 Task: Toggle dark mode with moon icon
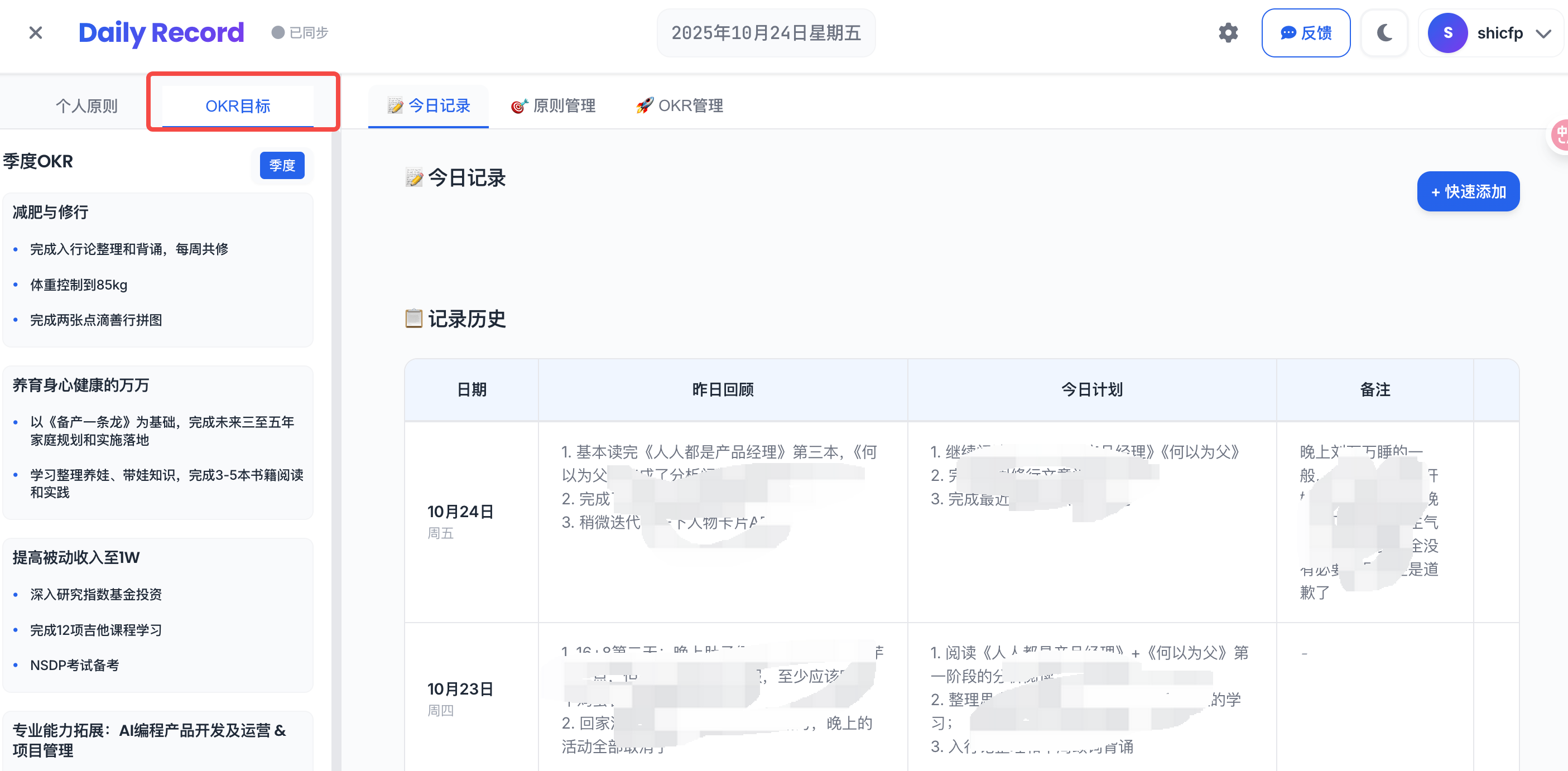click(x=1384, y=33)
